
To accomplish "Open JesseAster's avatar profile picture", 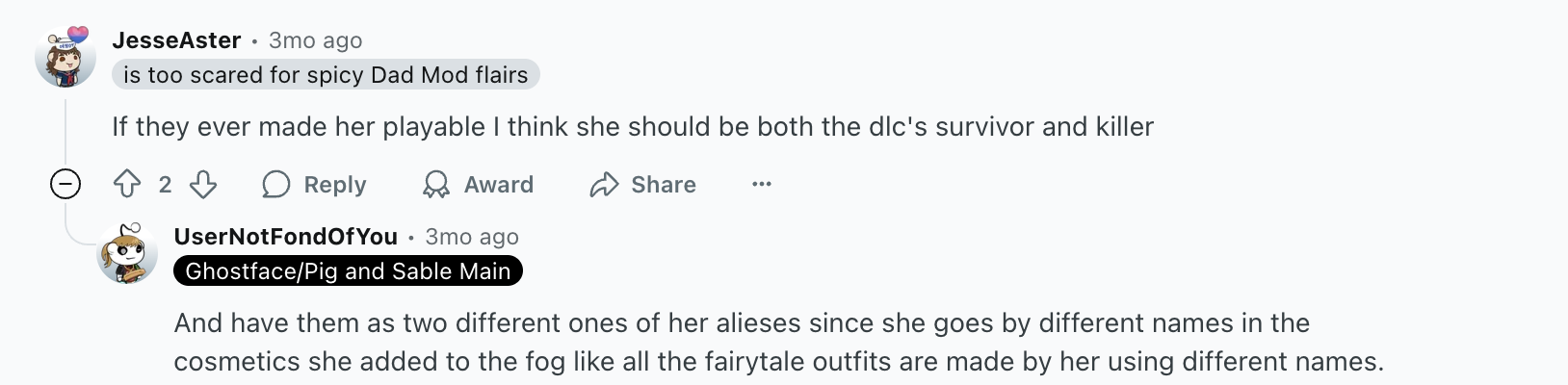I will click(65, 57).
